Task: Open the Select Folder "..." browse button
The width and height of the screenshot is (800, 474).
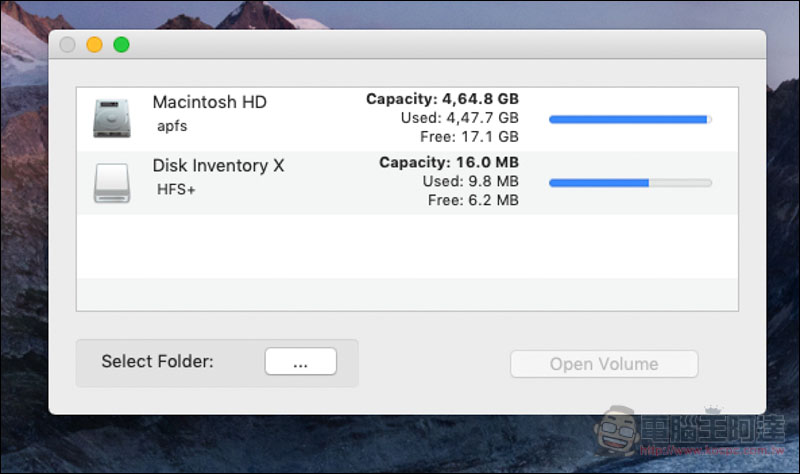Action: pos(301,362)
